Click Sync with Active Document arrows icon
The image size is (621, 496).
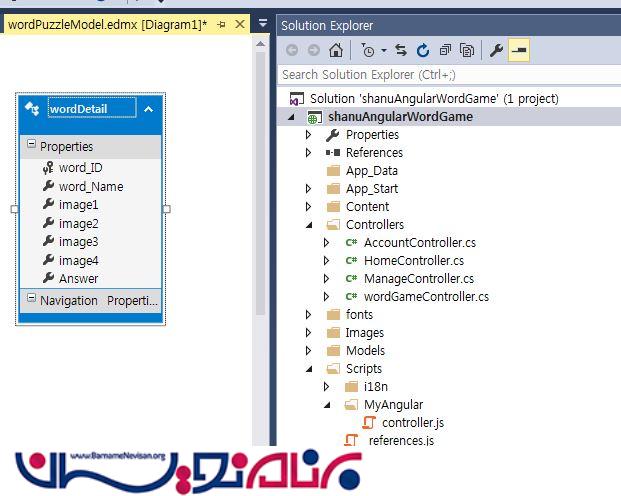[401, 50]
